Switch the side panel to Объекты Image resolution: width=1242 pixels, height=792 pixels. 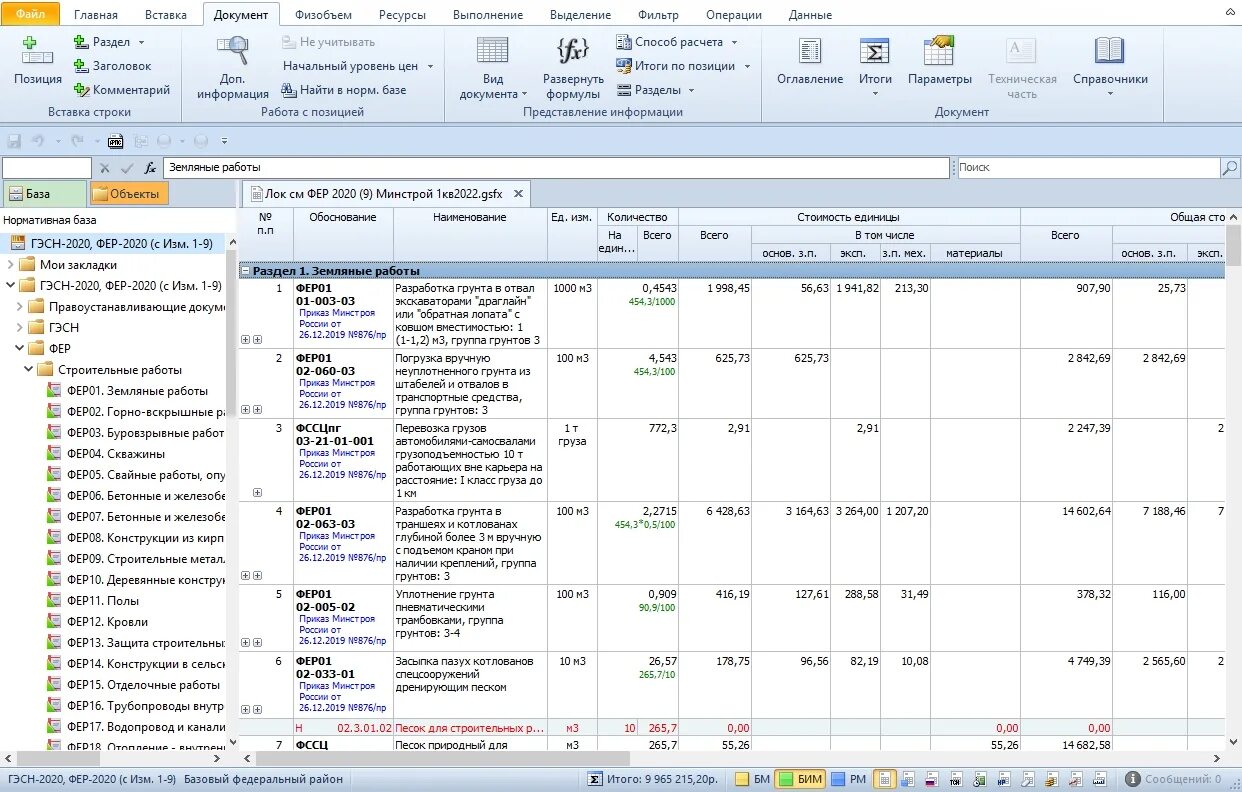click(129, 194)
